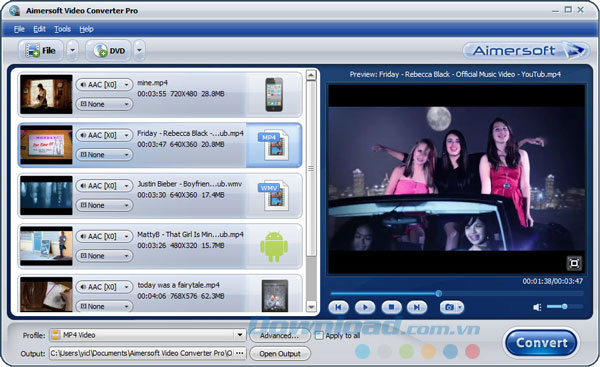Click the Next frame playback button
This screenshot has width=600, height=367.
[417, 307]
